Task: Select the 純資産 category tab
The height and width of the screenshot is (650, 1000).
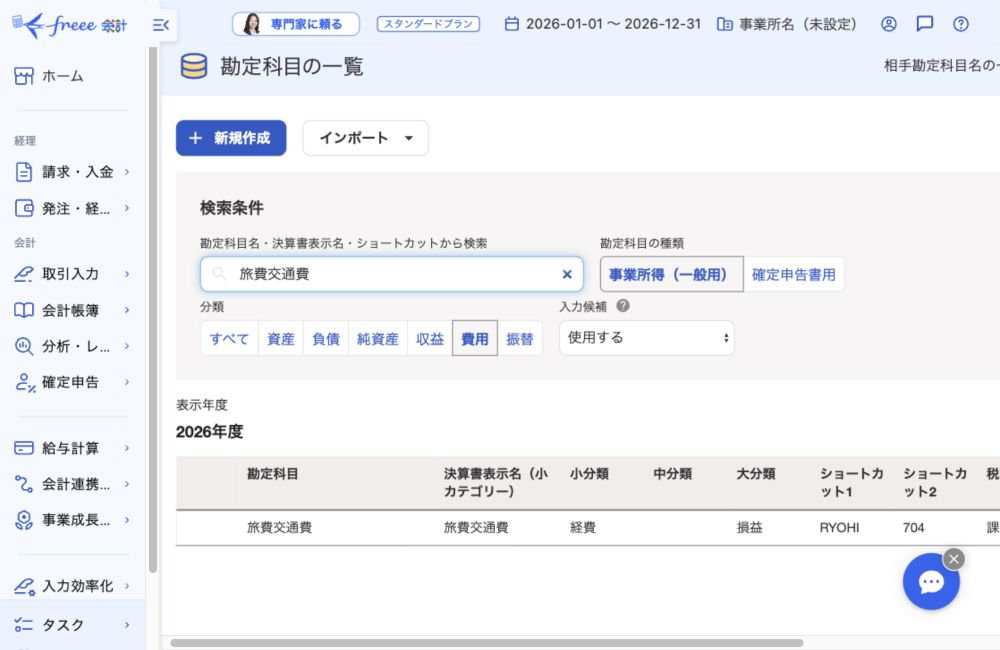Action: [x=378, y=339]
